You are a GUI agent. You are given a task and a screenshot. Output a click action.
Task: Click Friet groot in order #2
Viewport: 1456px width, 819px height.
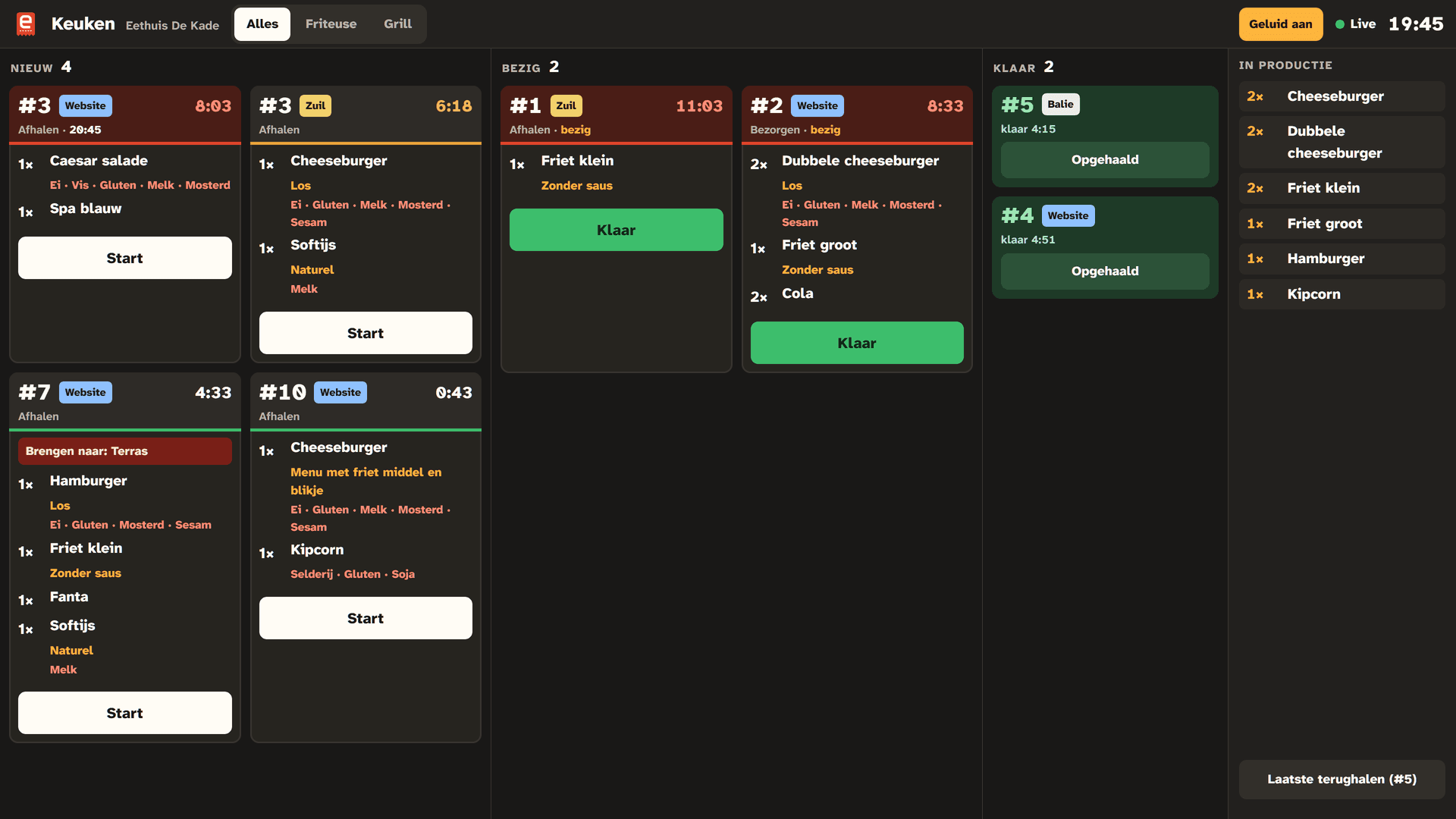[819, 245]
